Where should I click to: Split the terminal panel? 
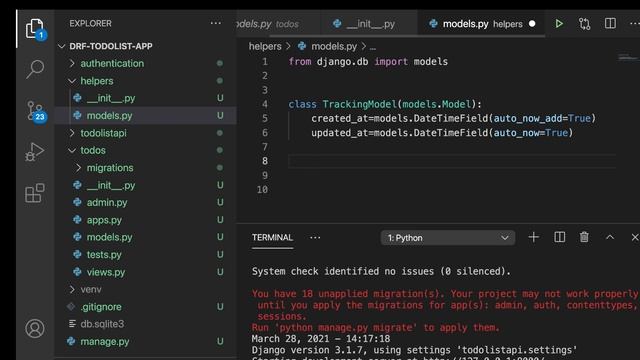[559, 237]
